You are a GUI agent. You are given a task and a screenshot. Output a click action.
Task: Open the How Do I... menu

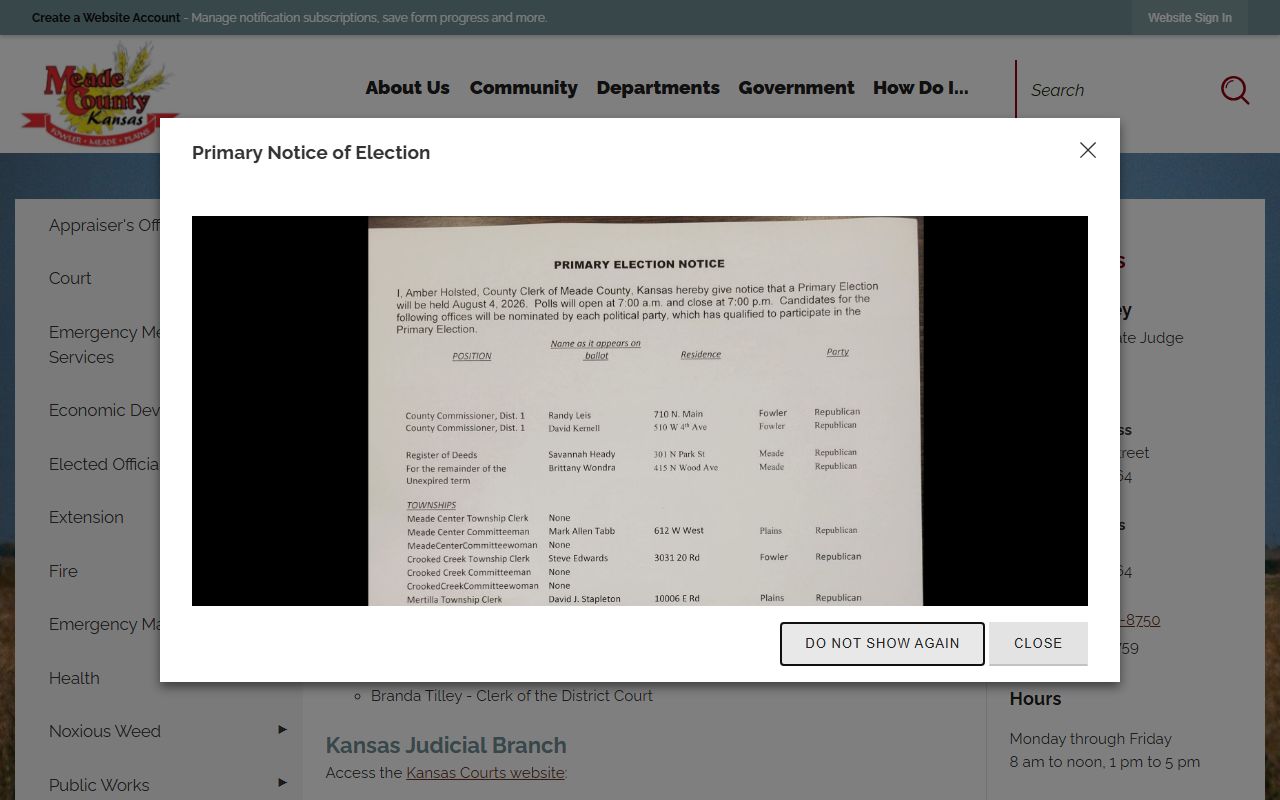(x=920, y=88)
